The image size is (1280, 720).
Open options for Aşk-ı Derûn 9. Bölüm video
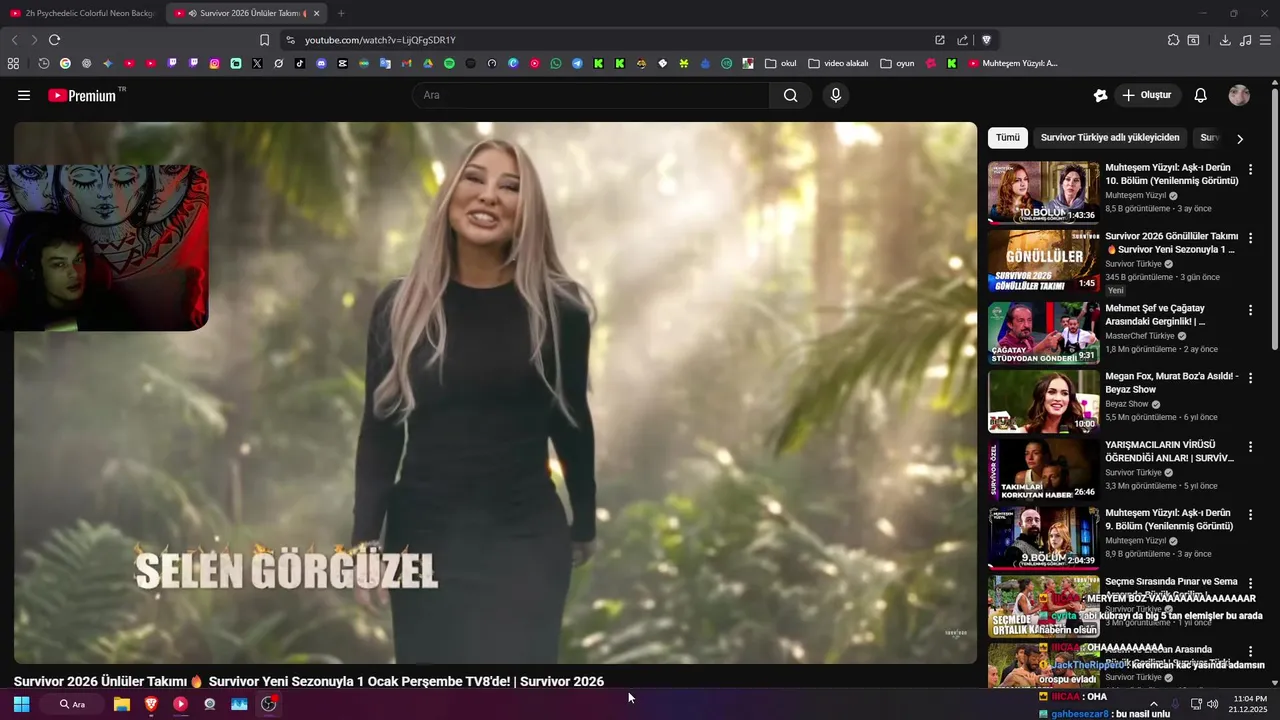1250,515
